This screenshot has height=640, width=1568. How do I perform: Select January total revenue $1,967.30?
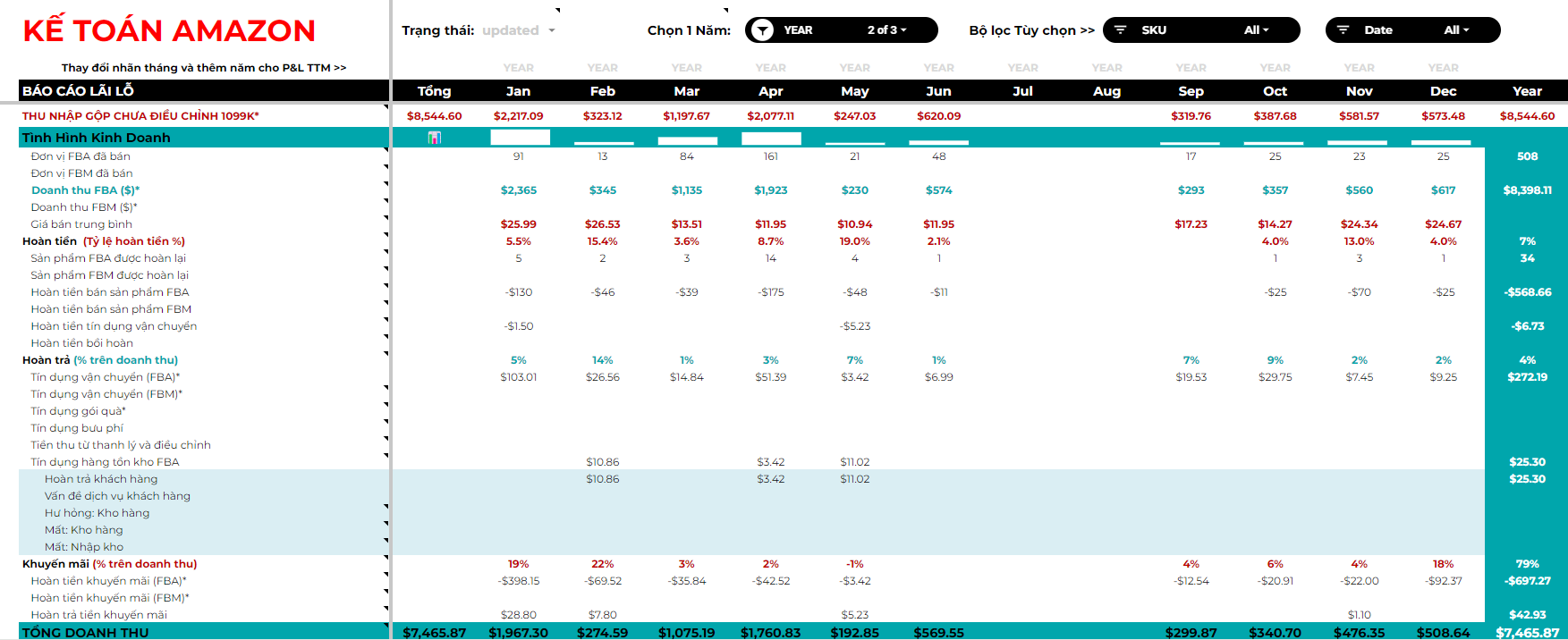[519, 633]
